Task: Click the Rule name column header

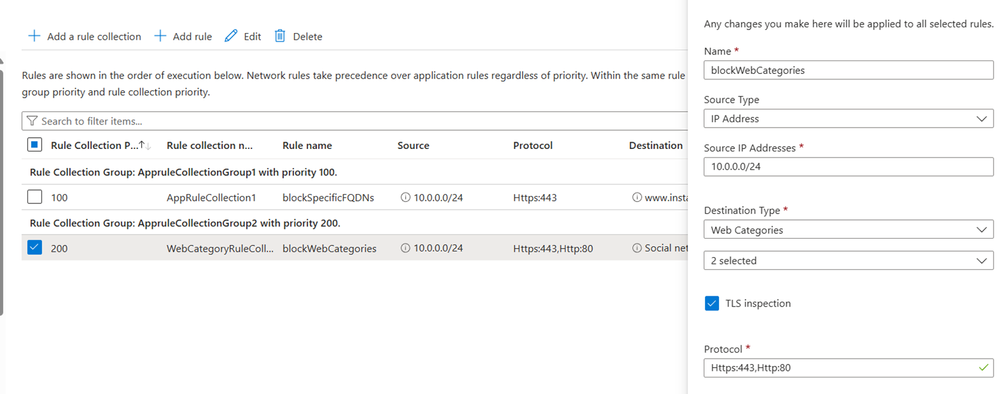Action: [x=307, y=145]
